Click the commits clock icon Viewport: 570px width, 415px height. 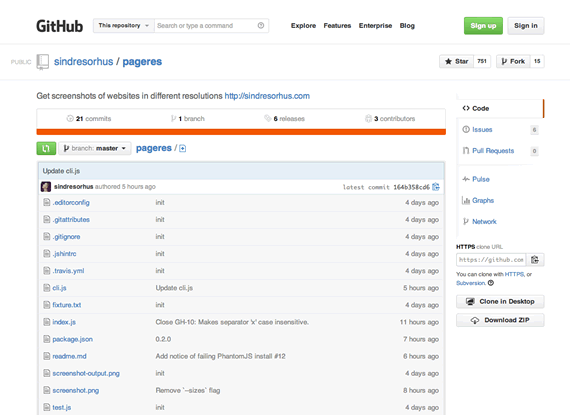(x=70, y=118)
